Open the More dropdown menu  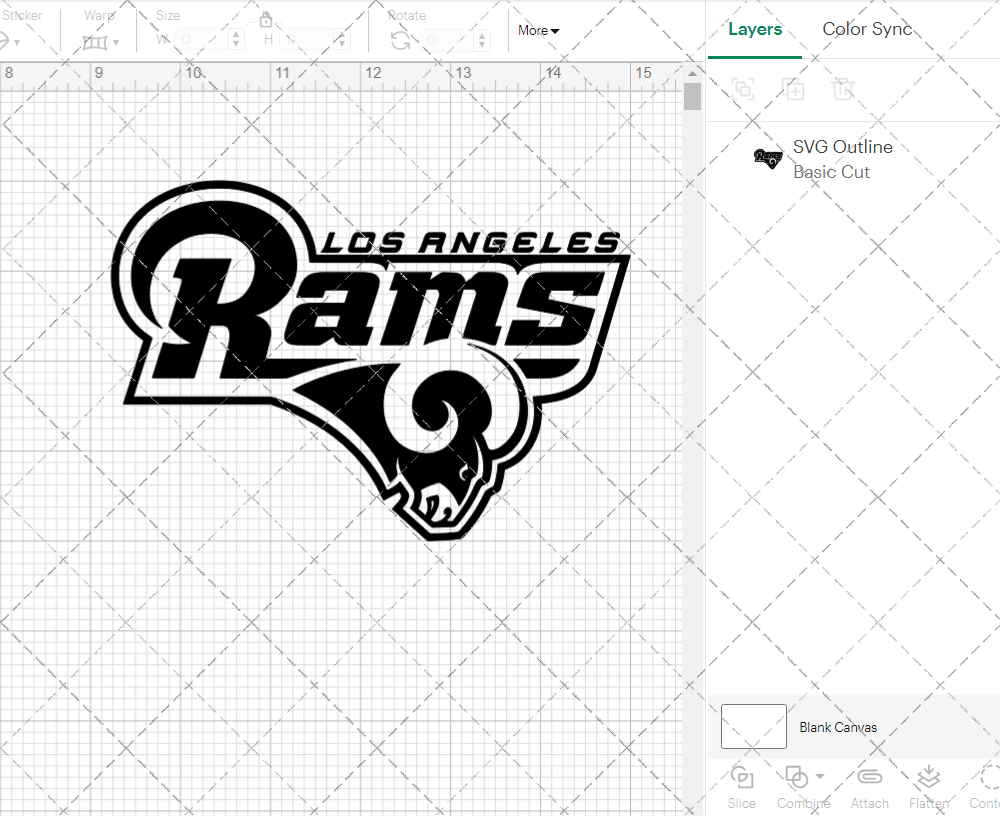coord(538,31)
